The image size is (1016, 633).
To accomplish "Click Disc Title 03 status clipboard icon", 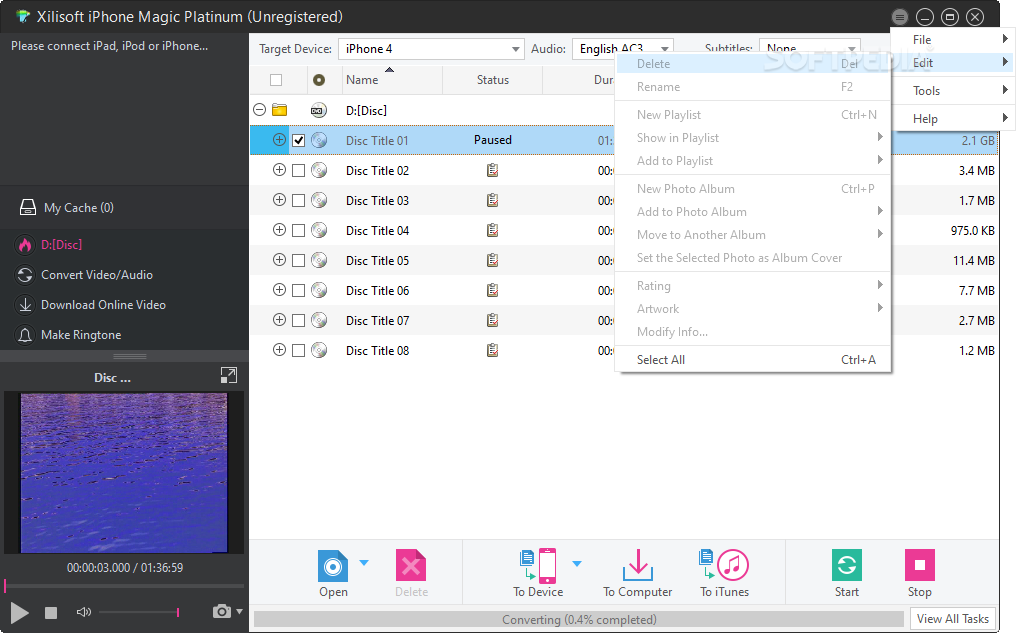I will [x=492, y=200].
